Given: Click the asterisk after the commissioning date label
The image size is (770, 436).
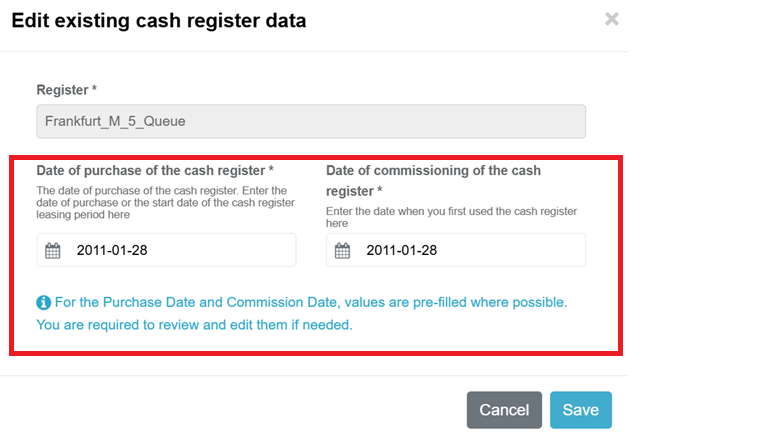Looking at the screenshot, I should (379, 191).
